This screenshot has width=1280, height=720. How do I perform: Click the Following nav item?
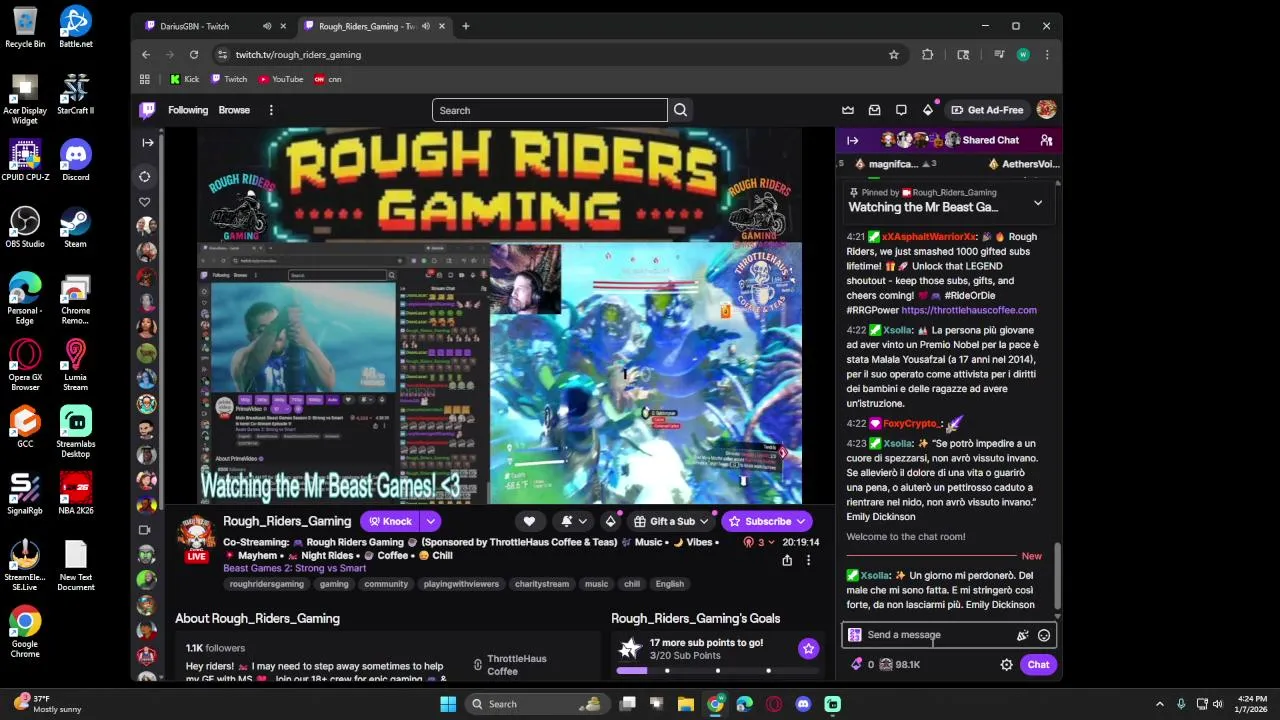click(188, 110)
